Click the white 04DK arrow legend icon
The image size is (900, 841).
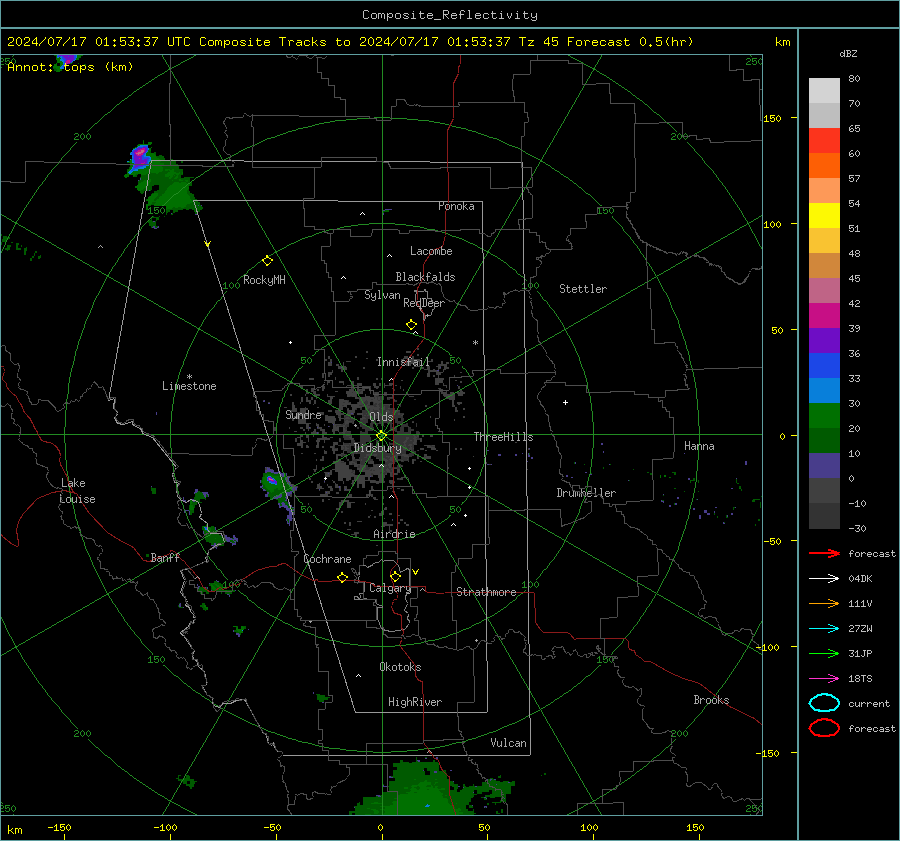coord(824,579)
